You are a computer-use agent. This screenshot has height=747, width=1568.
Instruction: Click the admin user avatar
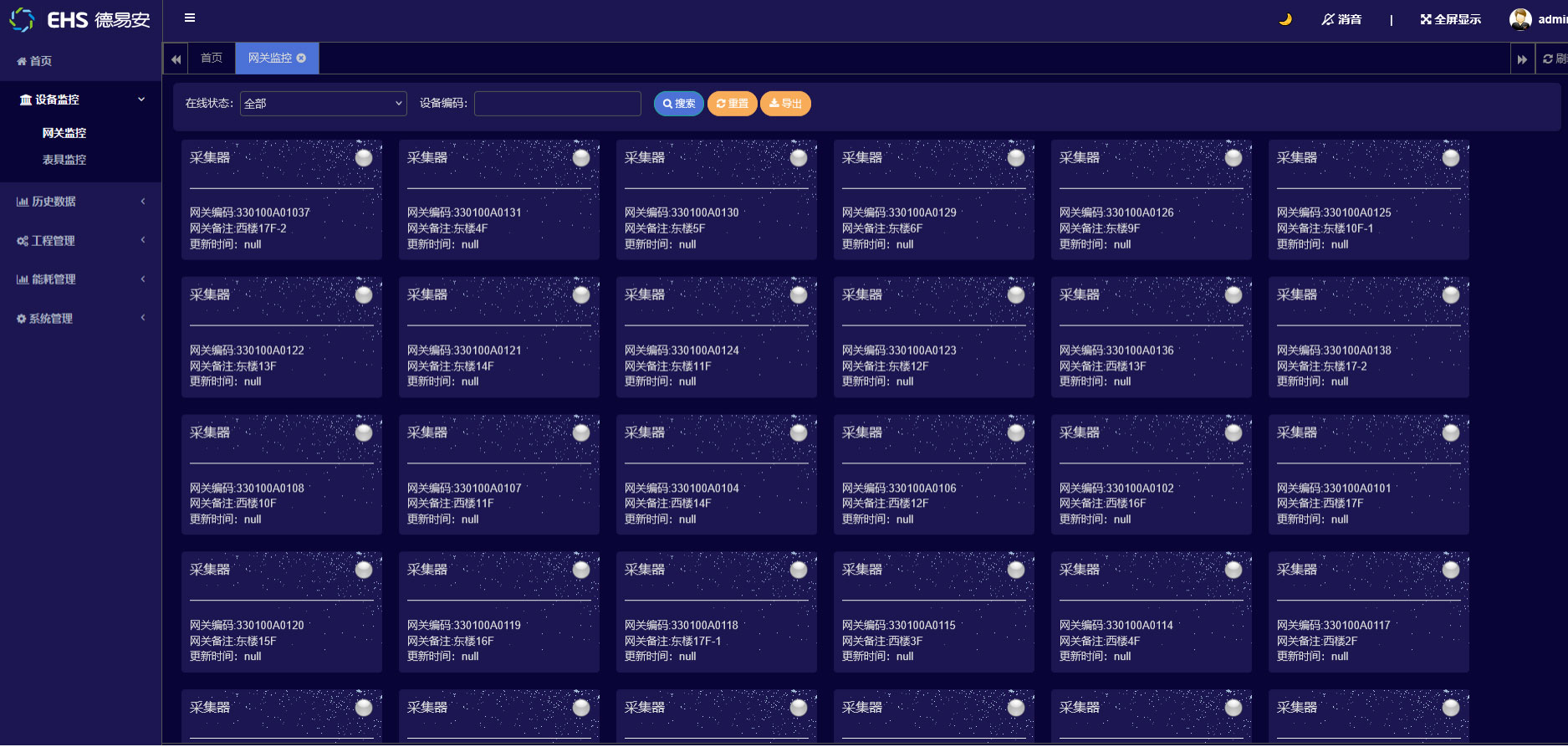tap(1520, 19)
